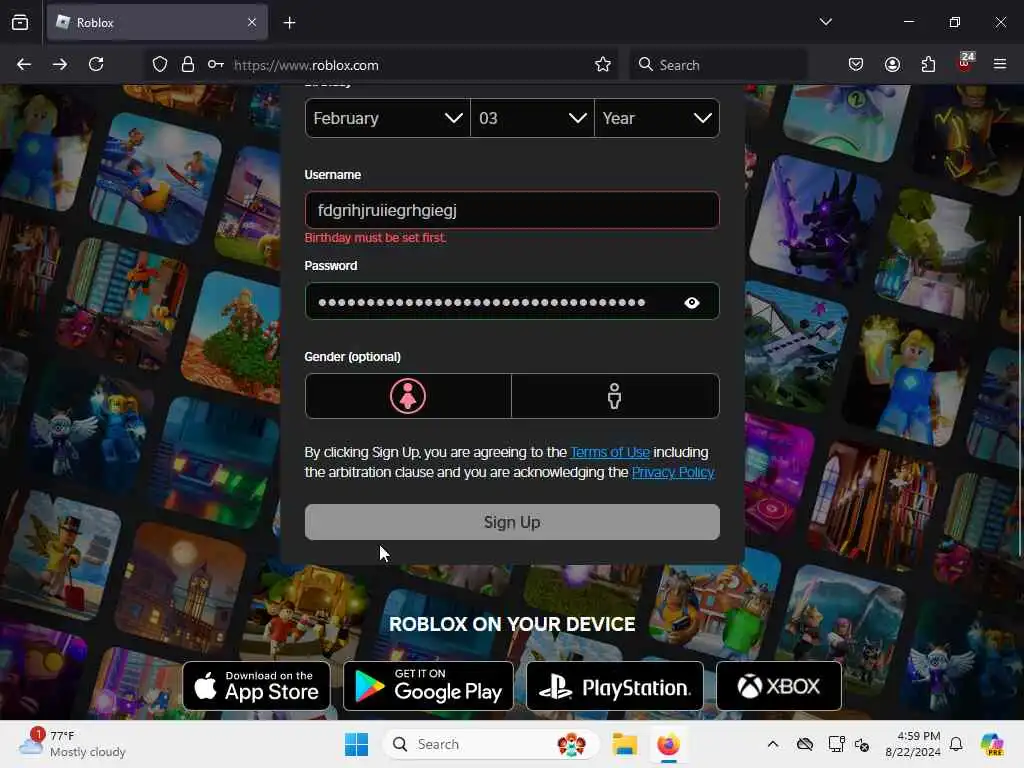Click the Birthday must be set first error
1024x768 pixels.
coord(376,238)
